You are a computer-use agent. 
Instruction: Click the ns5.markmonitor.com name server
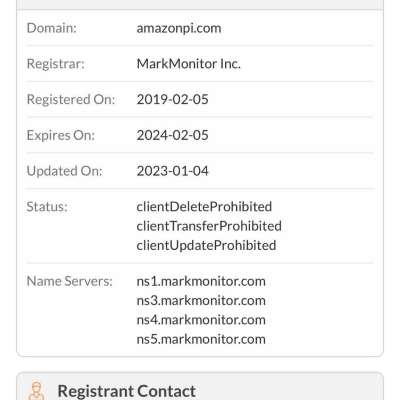201,339
